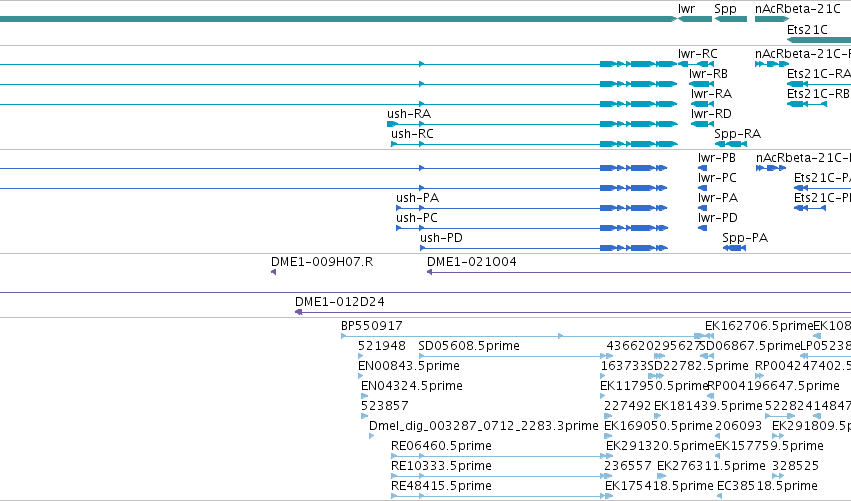Select the 521948 EST label
The height and width of the screenshot is (501, 851).
[382, 346]
